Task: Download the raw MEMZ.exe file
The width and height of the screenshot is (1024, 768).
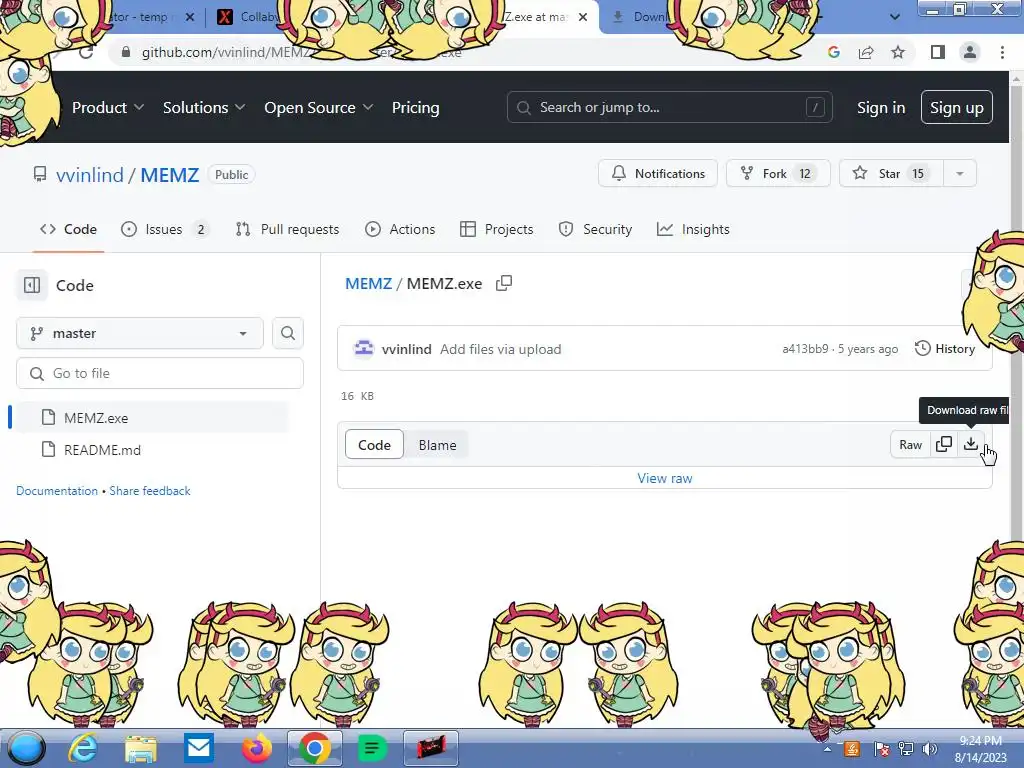Action: (x=970, y=445)
